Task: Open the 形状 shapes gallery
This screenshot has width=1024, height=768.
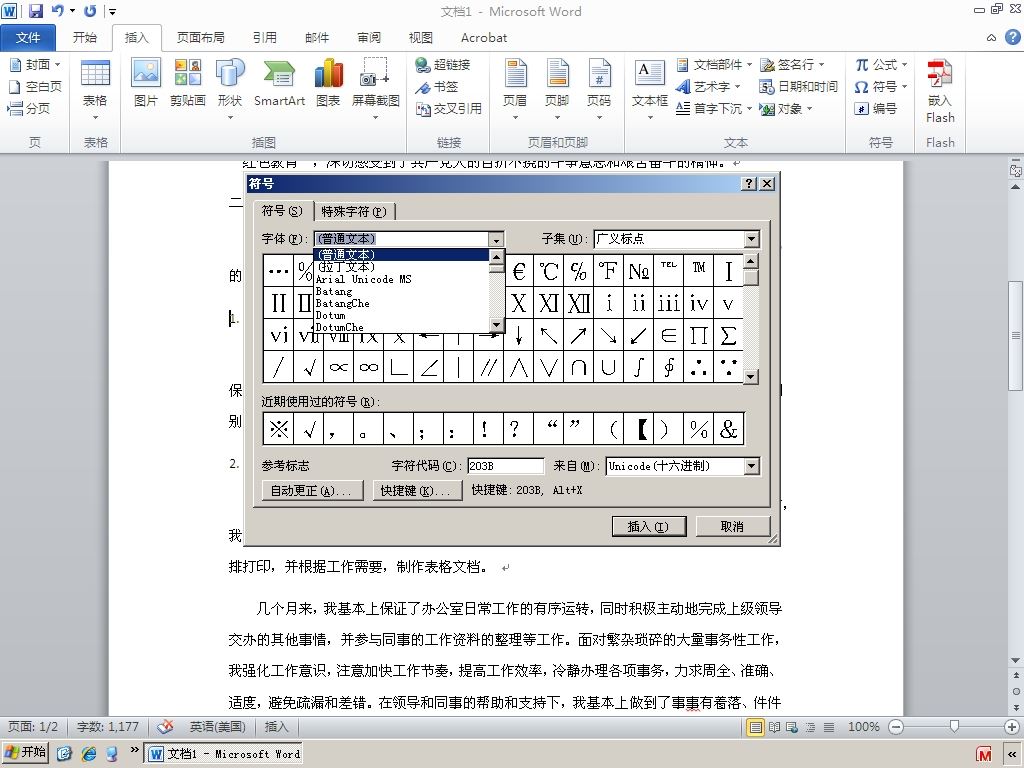Action: pos(230,88)
